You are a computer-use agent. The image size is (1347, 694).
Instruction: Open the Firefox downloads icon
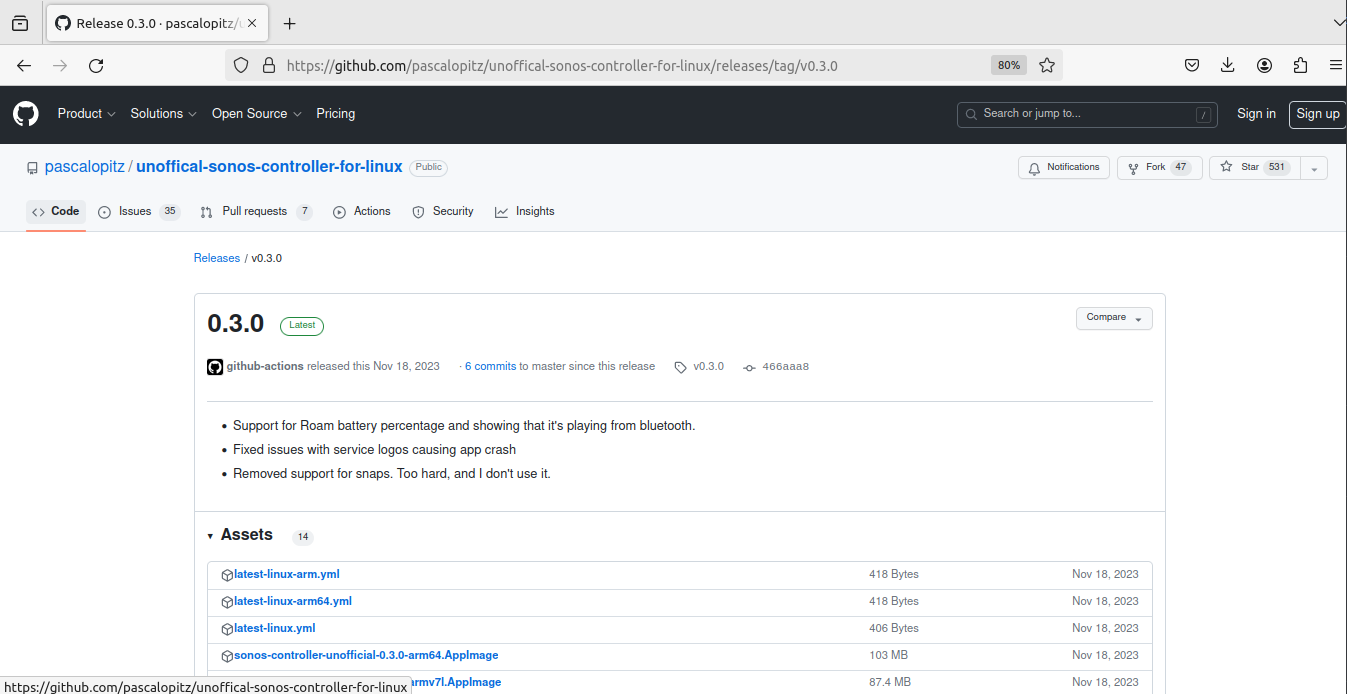1228,64
